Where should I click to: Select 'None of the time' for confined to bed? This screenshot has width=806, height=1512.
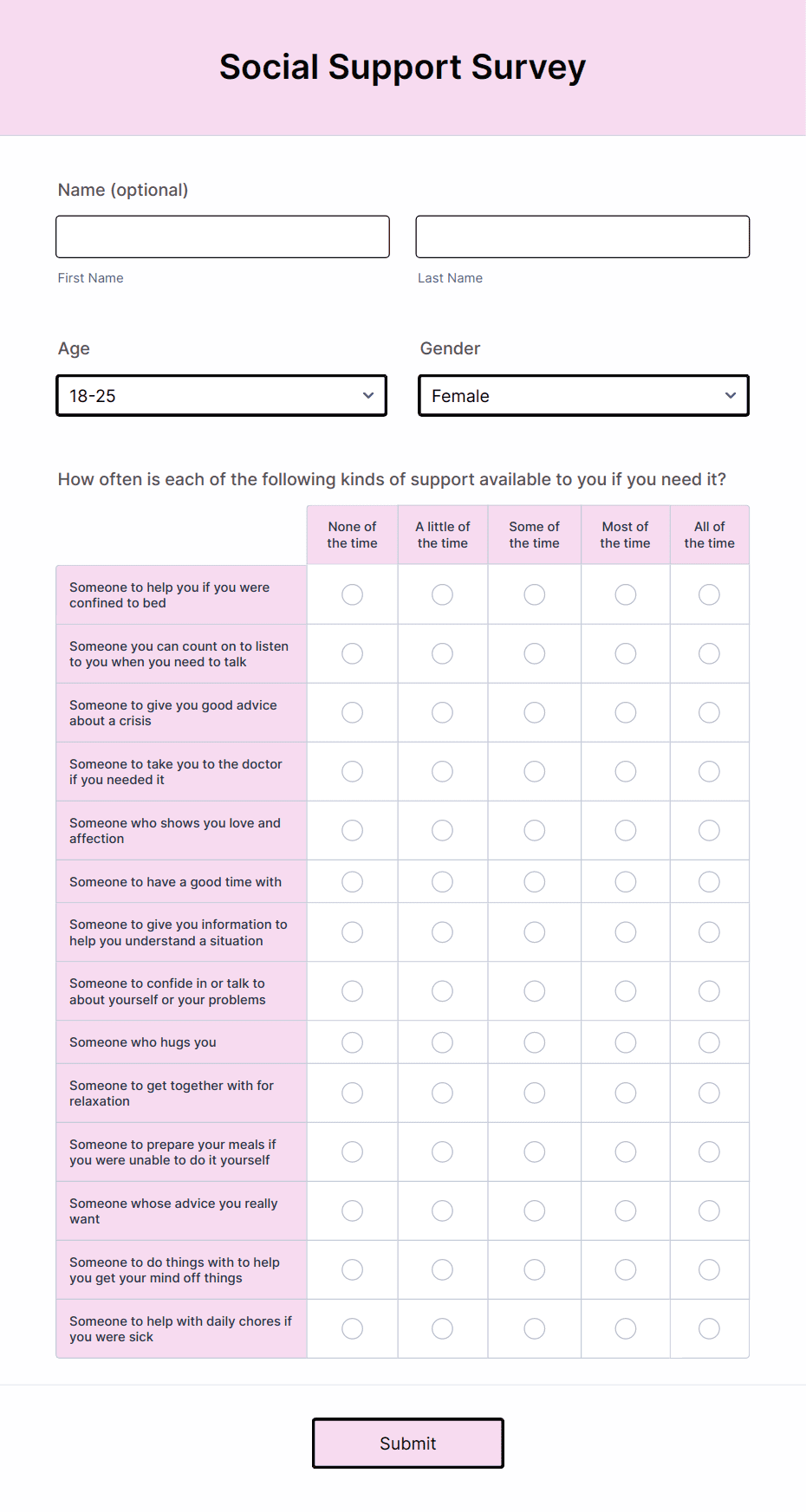pos(352,594)
